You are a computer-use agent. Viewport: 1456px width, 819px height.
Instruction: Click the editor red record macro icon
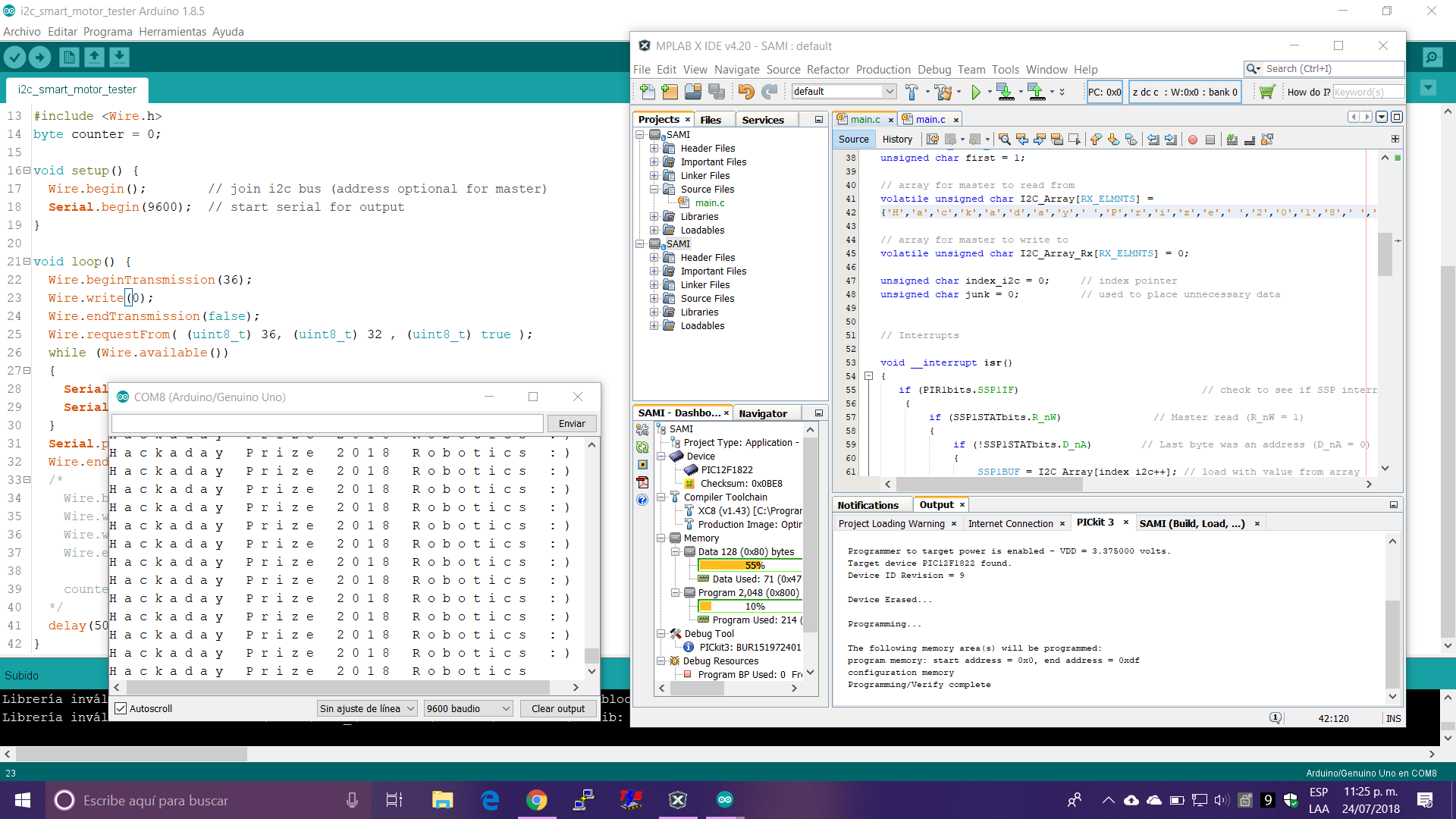[1192, 140]
